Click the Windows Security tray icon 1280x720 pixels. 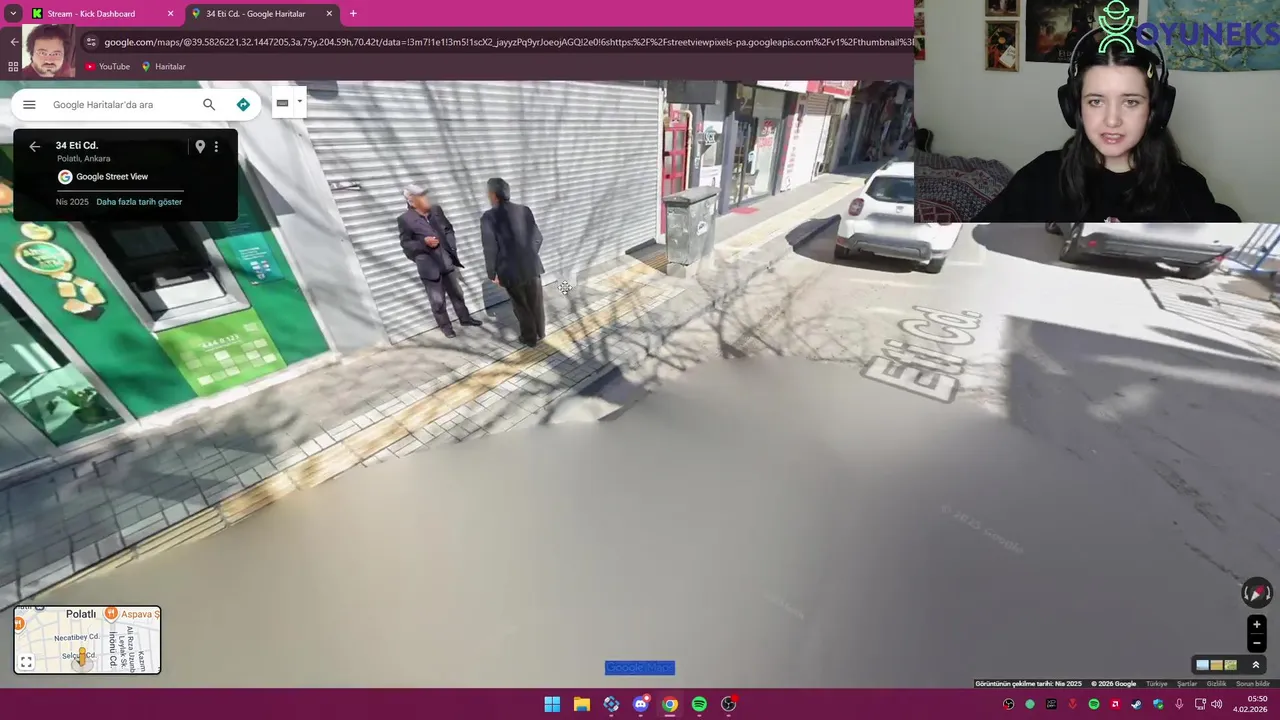click(x=1158, y=704)
